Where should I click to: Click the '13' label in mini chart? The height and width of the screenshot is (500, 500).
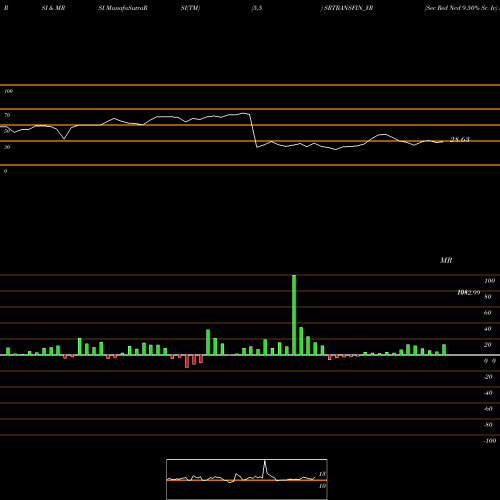[x=322, y=474]
